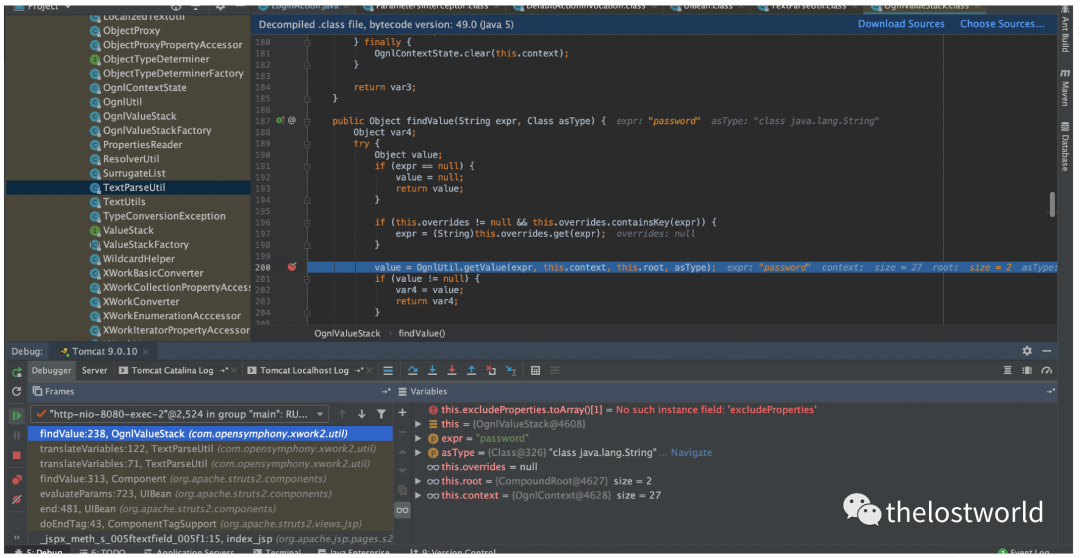
Task: Stop the debug session
Action: click(x=17, y=456)
